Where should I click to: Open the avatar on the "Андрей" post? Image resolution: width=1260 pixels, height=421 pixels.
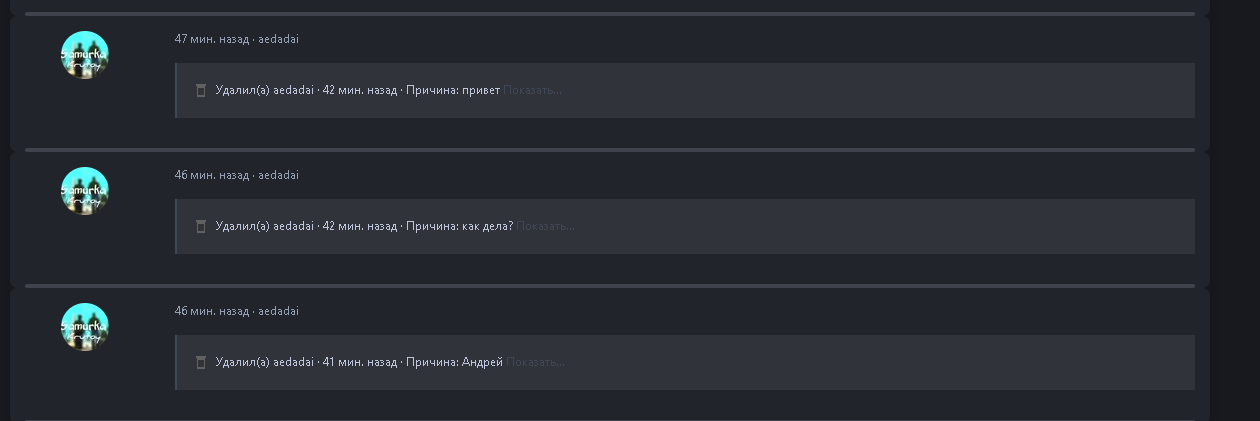pyautogui.click(x=85, y=327)
